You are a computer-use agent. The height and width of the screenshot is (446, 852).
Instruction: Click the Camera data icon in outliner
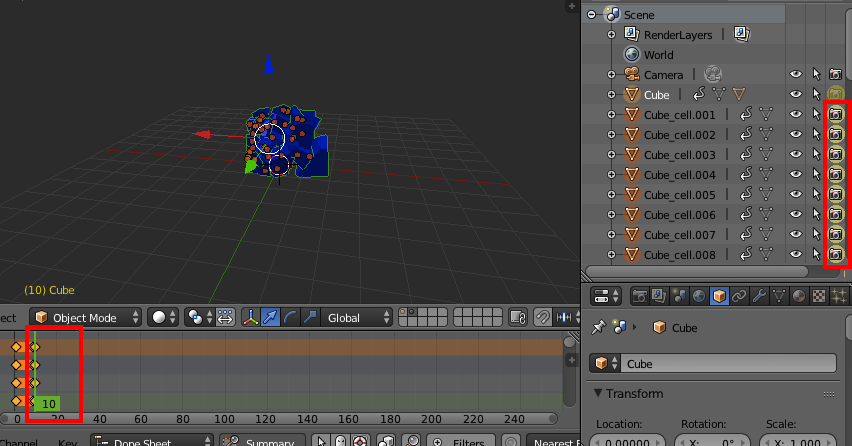pyautogui.click(x=712, y=74)
